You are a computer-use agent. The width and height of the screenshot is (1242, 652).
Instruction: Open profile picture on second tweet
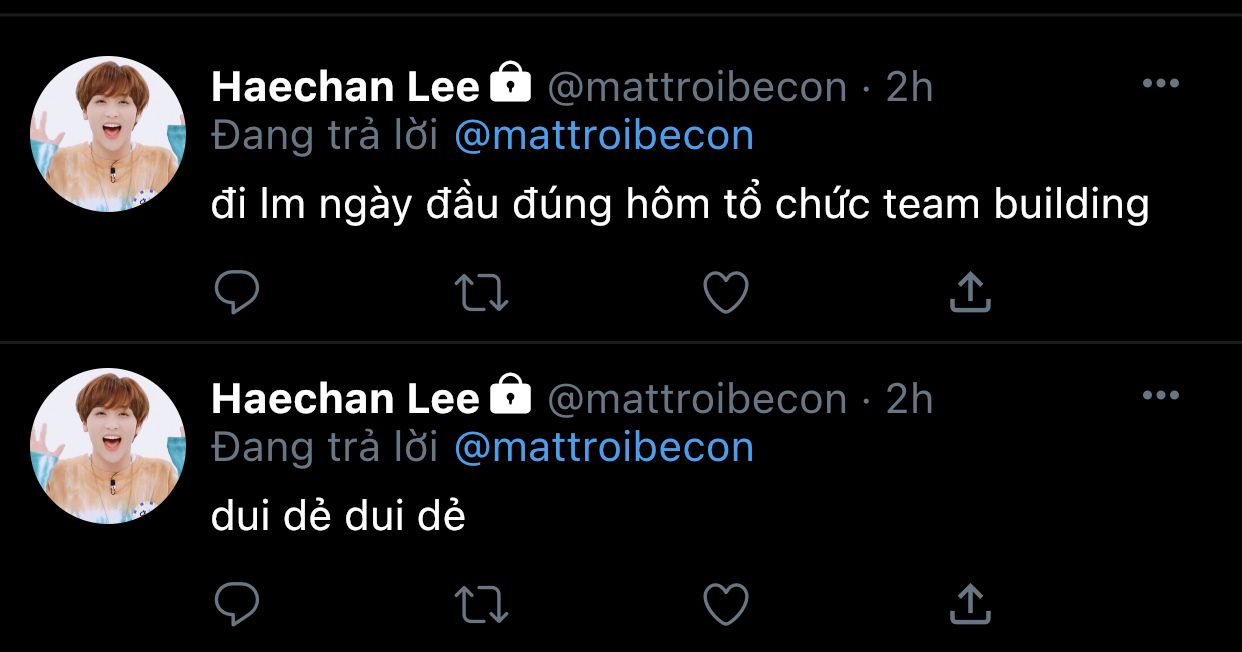click(108, 446)
